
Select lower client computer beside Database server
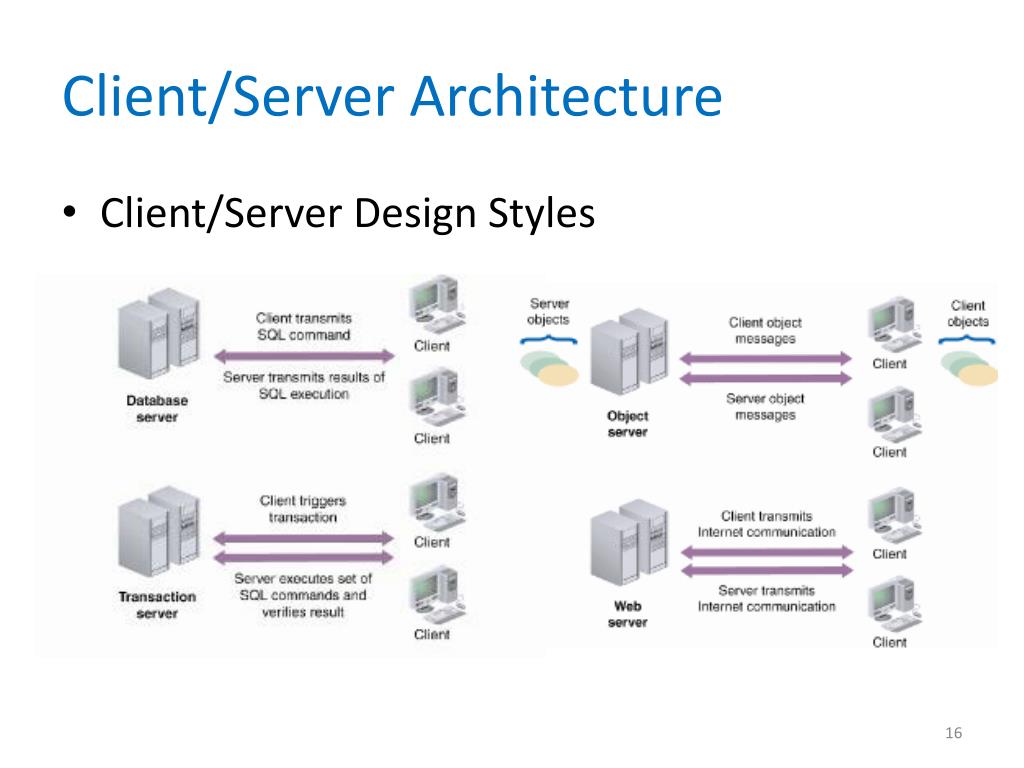(436, 398)
